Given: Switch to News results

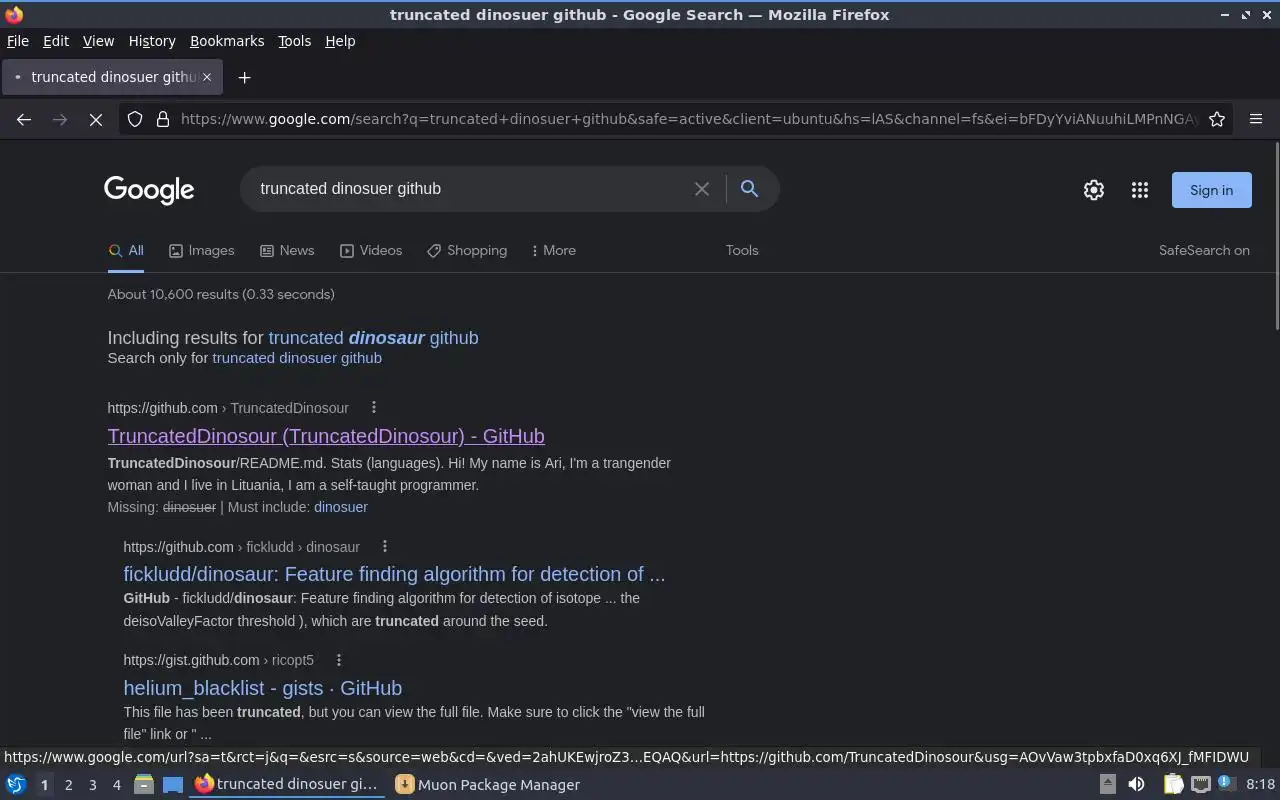Looking at the screenshot, I should tap(287, 250).
